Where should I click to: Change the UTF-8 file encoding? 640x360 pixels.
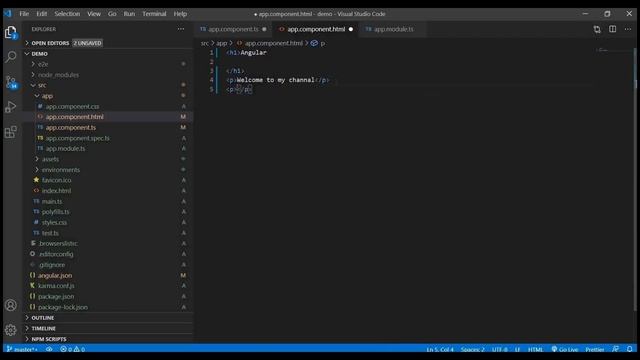500,349
